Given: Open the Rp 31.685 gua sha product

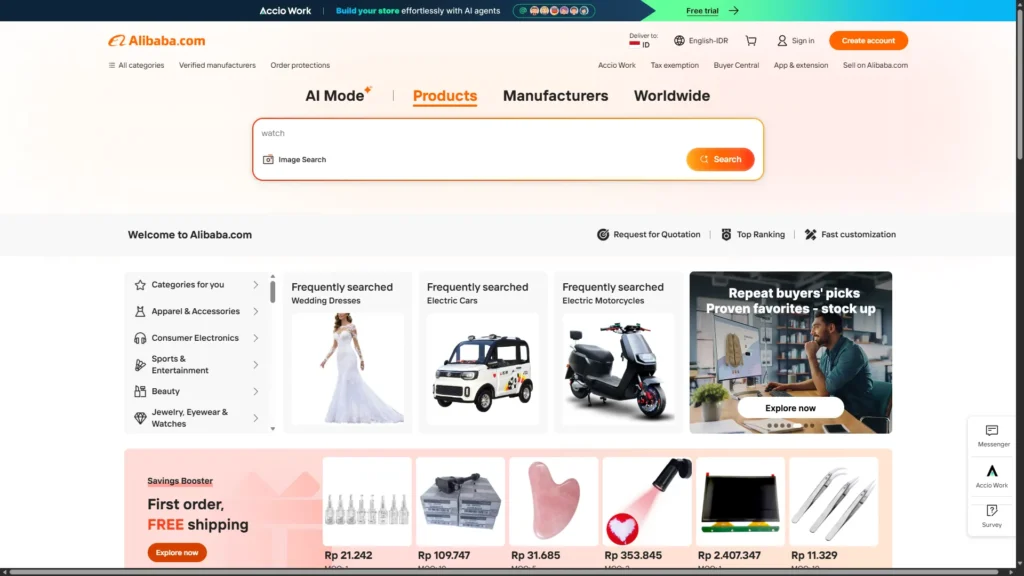Looking at the screenshot, I should click(x=553, y=502).
